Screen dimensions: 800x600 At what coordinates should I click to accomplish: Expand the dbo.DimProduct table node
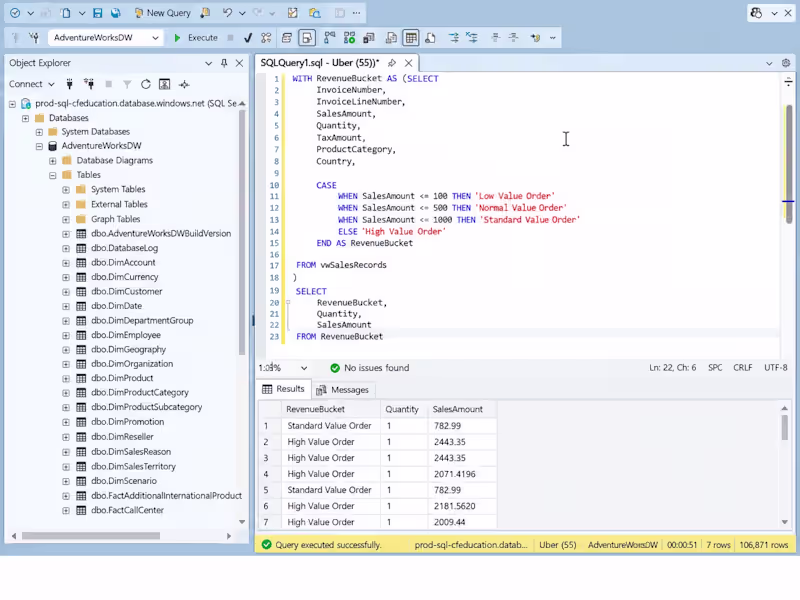66,379
